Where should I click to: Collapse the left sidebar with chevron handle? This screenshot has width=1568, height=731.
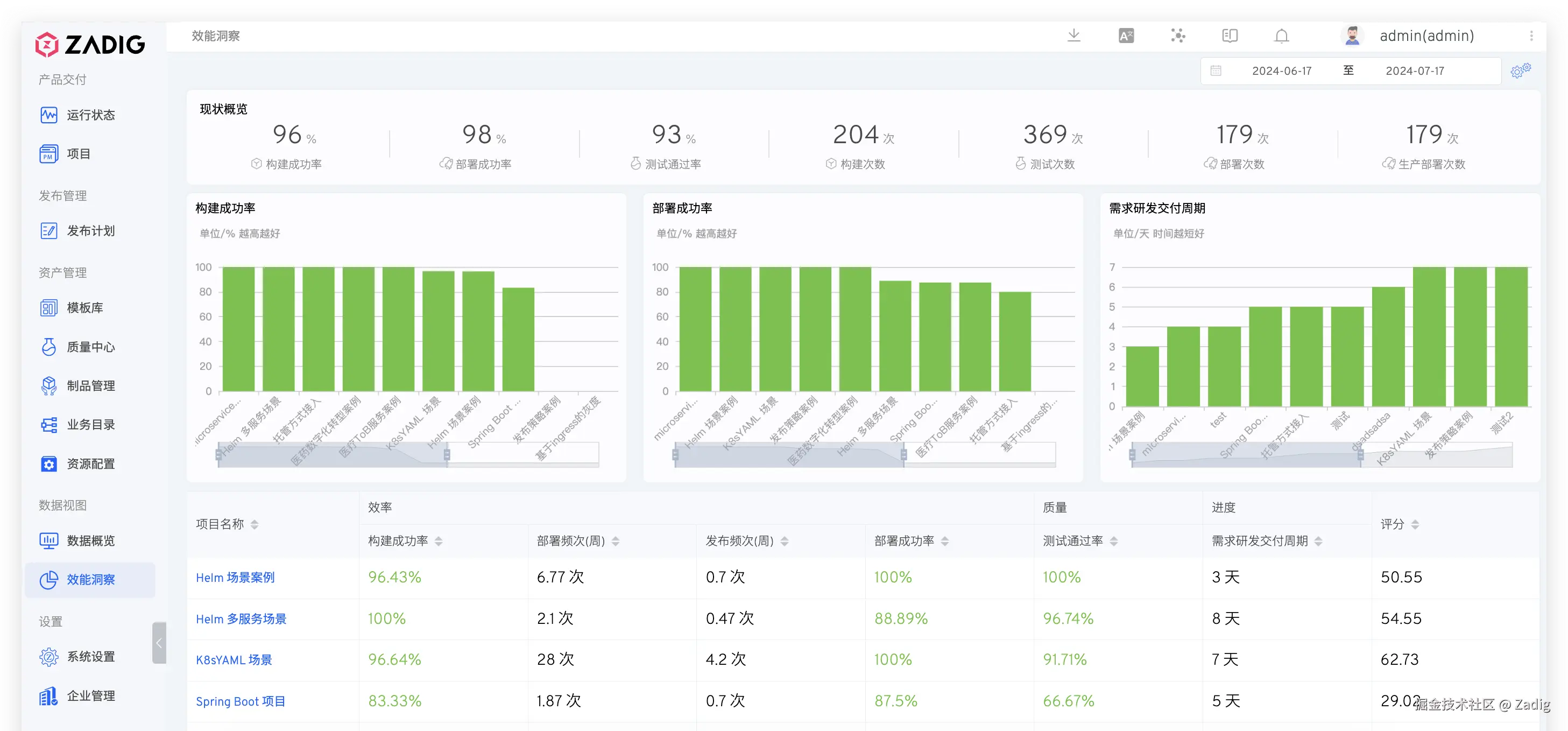[159, 643]
